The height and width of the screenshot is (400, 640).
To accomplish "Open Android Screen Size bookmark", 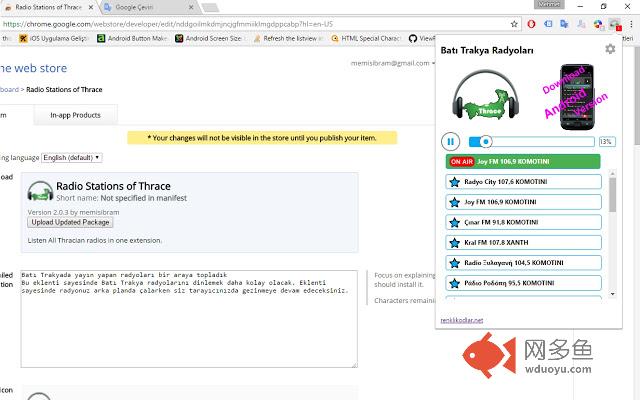I will [209, 38].
